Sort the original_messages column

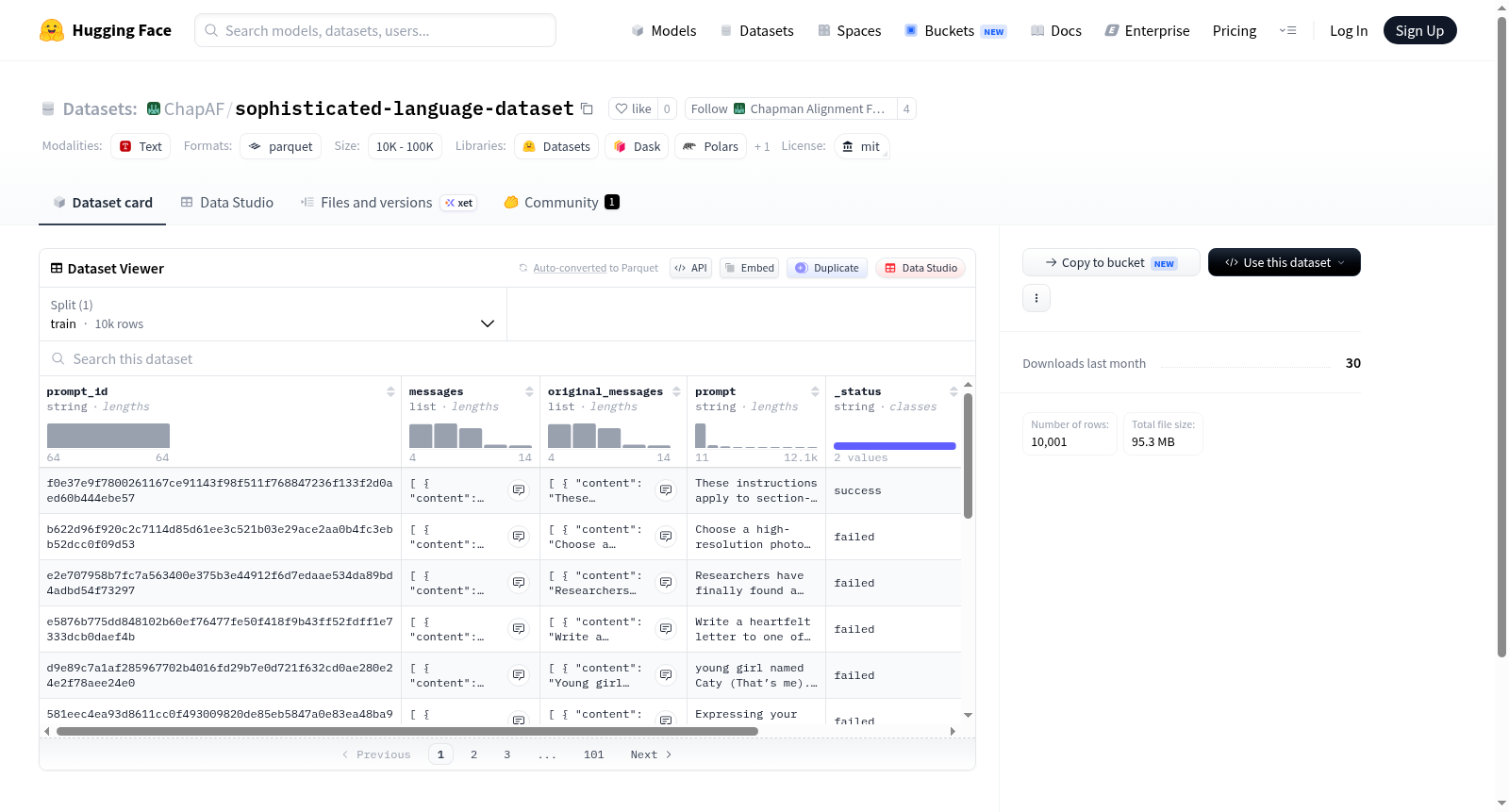pyautogui.click(x=676, y=391)
